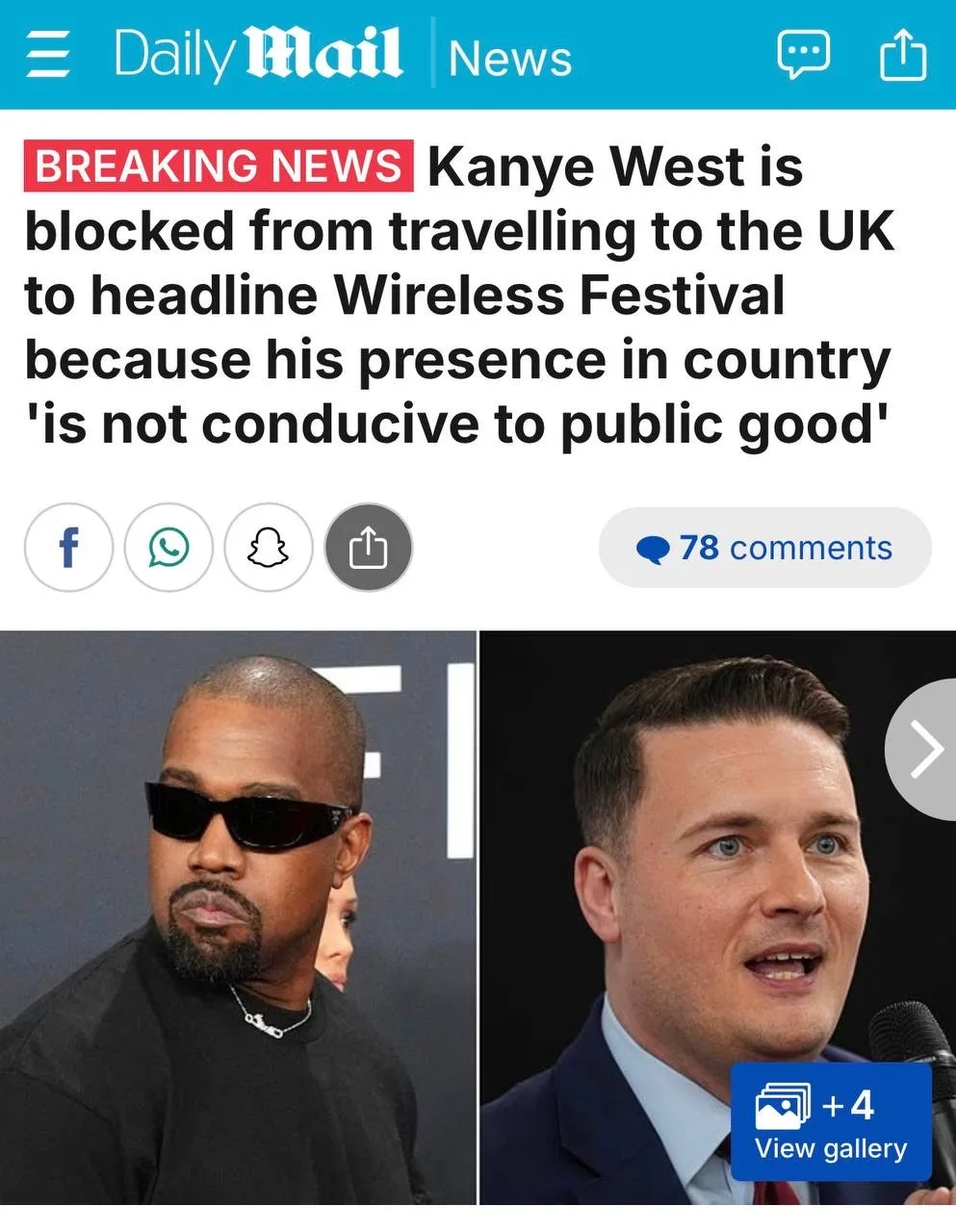This screenshot has width=956, height=1232.
Task: Tap the red BREAKING NEWS badge
Action: click(219, 166)
